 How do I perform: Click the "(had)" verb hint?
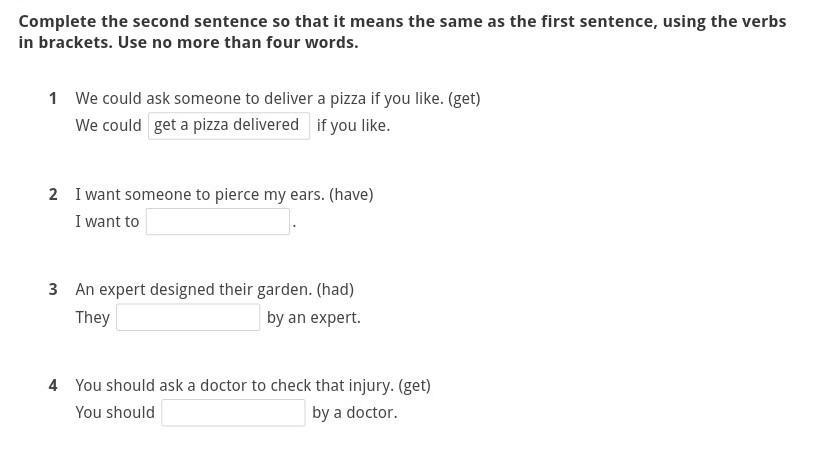[335, 289]
